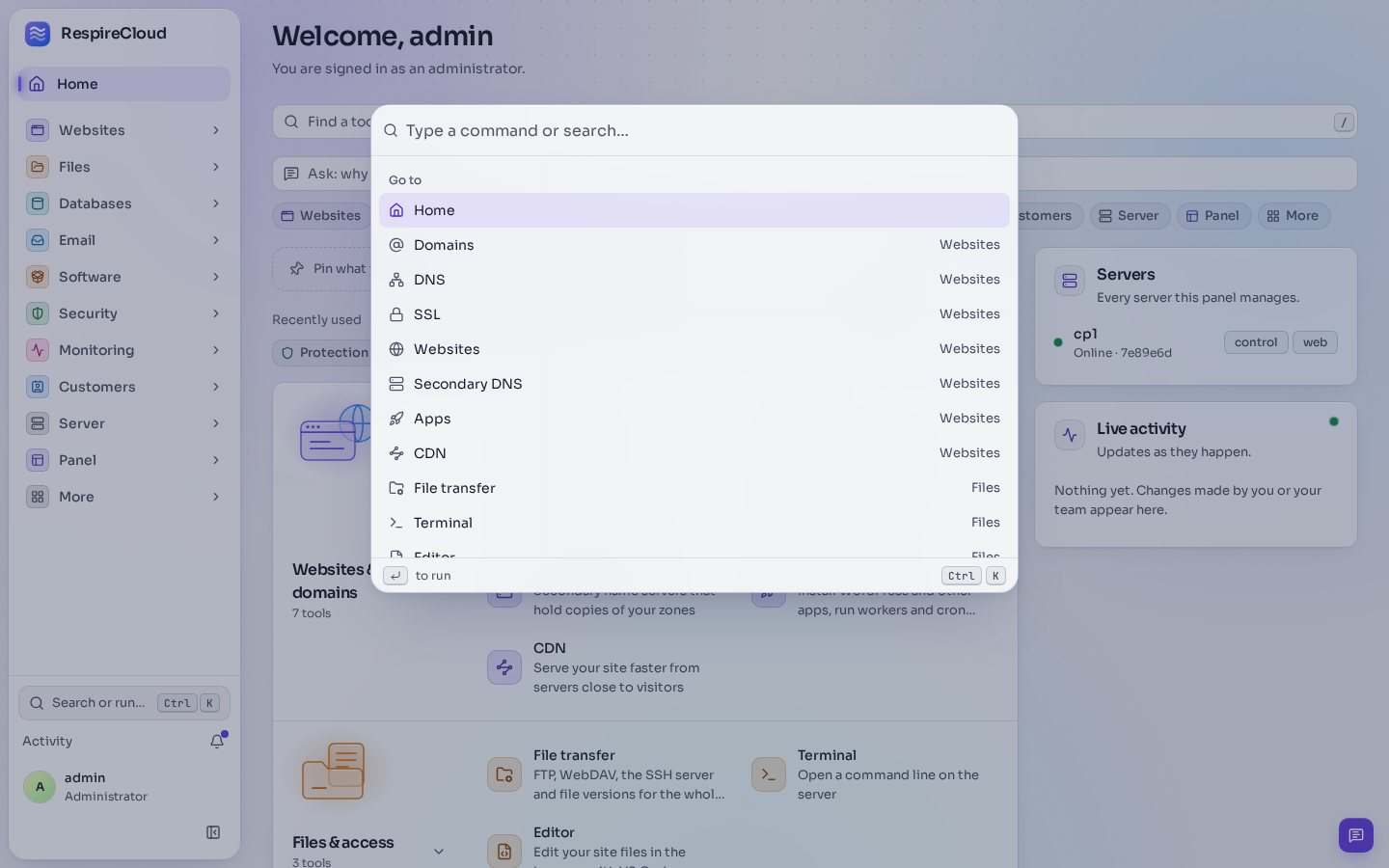This screenshot has width=1389, height=868.
Task: Select Domains in the command palette
Action: click(x=694, y=245)
